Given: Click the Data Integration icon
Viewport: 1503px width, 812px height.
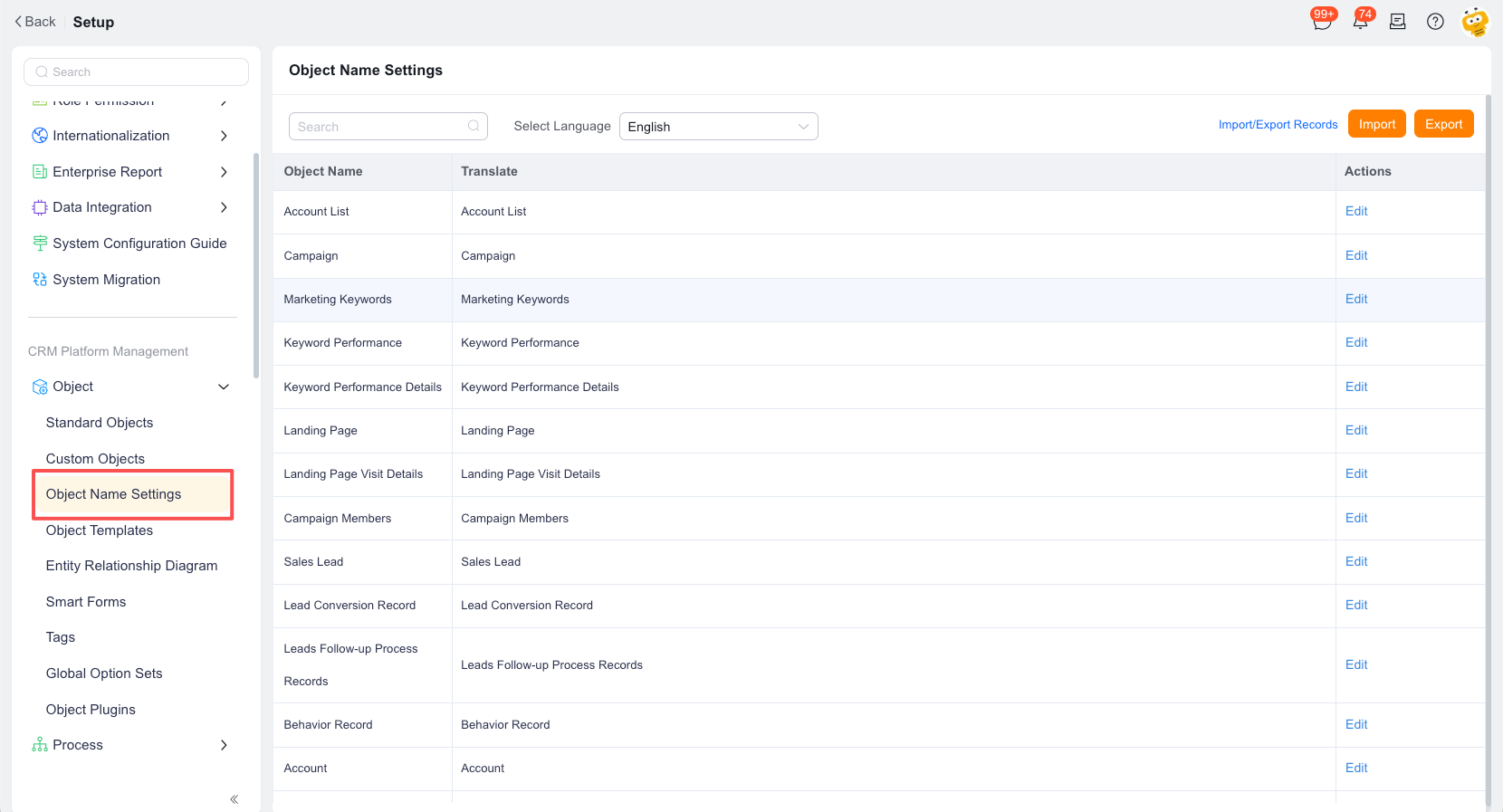Looking at the screenshot, I should [40, 207].
